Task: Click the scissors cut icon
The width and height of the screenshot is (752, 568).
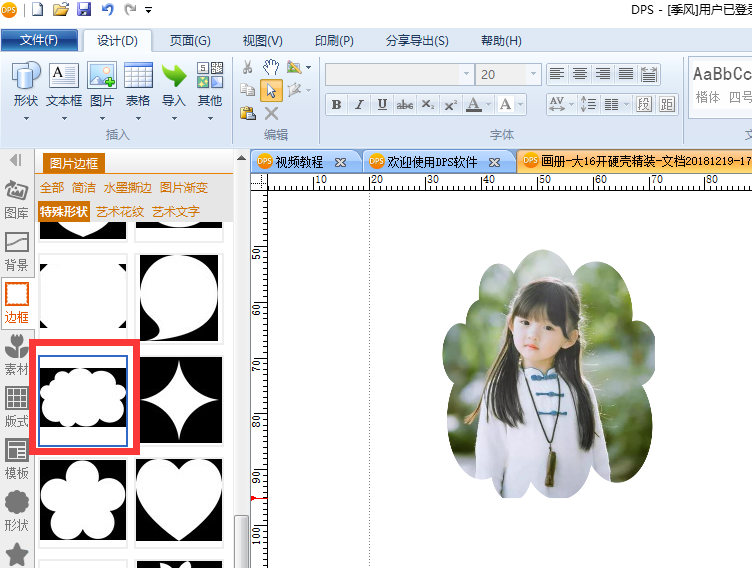Action: (247, 67)
